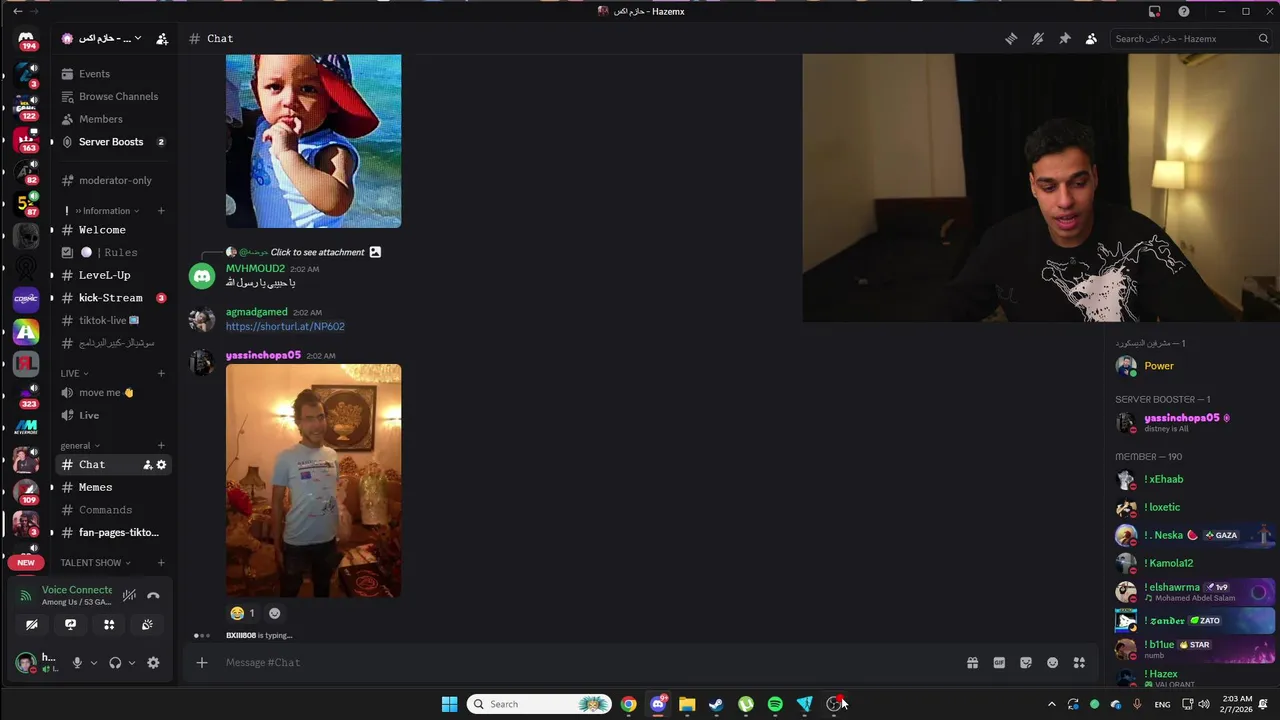
Task: Open the help icon in title bar
Action: point(1184,11)
